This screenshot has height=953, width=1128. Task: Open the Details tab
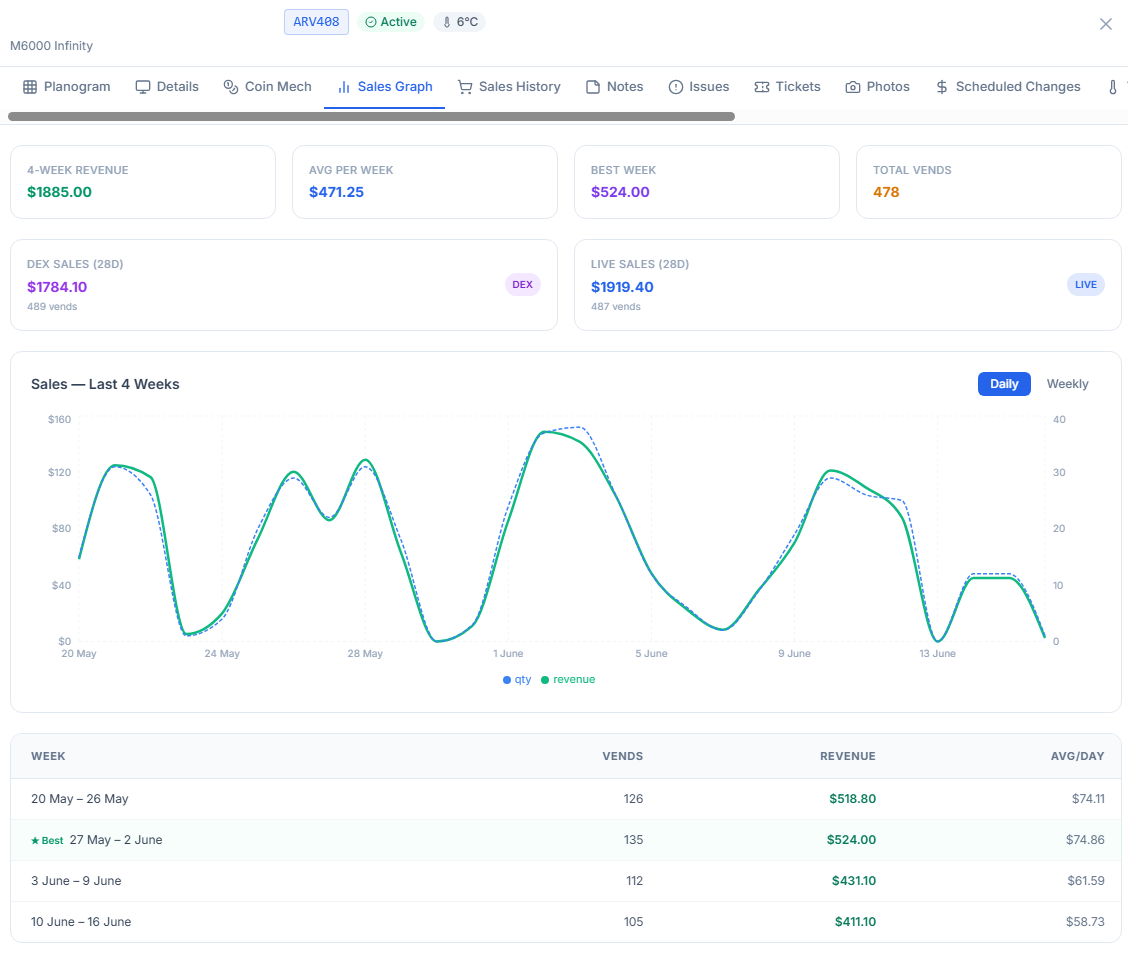tap(167, 87)
